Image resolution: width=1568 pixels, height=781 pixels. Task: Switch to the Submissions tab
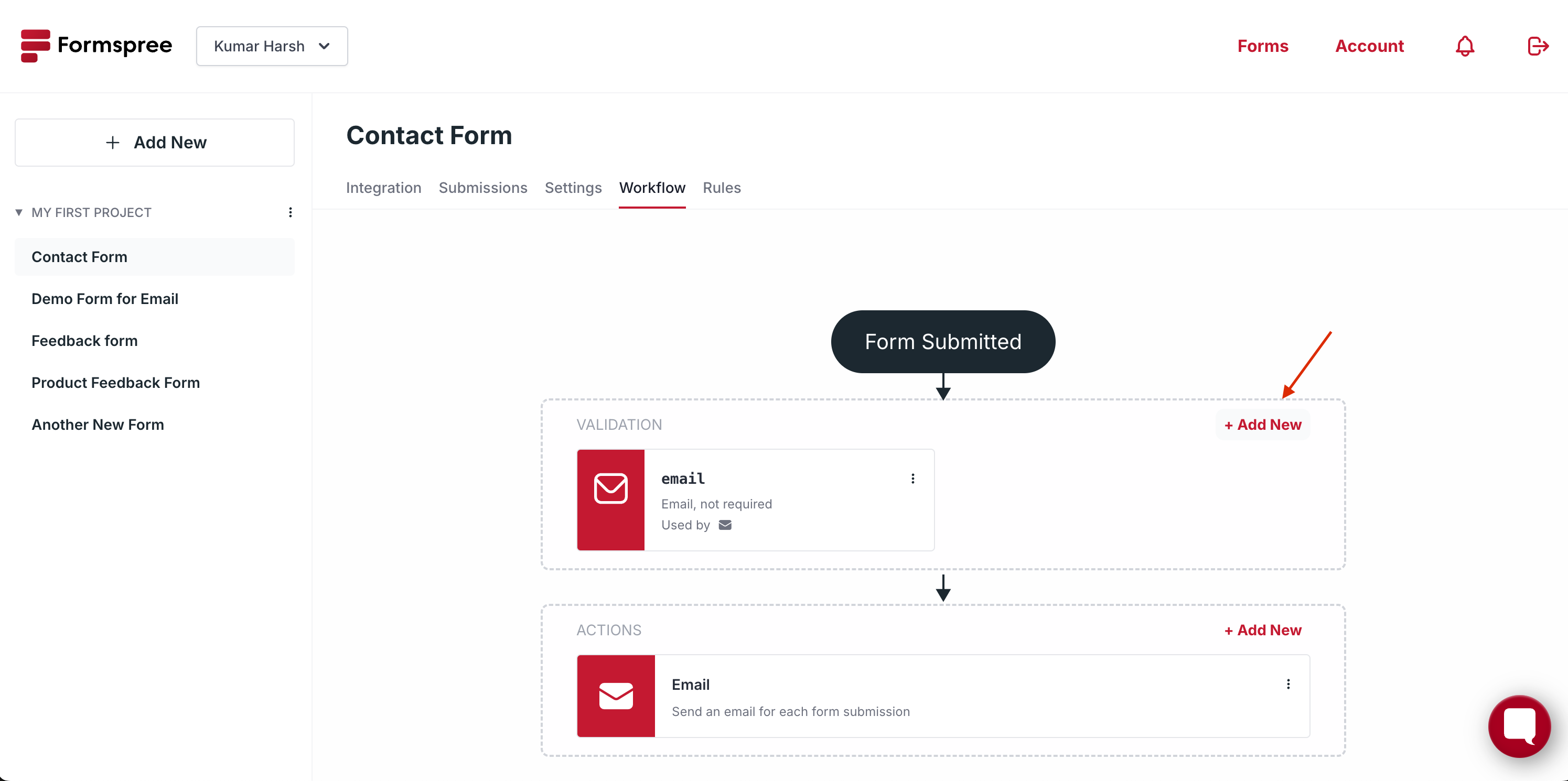point(482,188)
